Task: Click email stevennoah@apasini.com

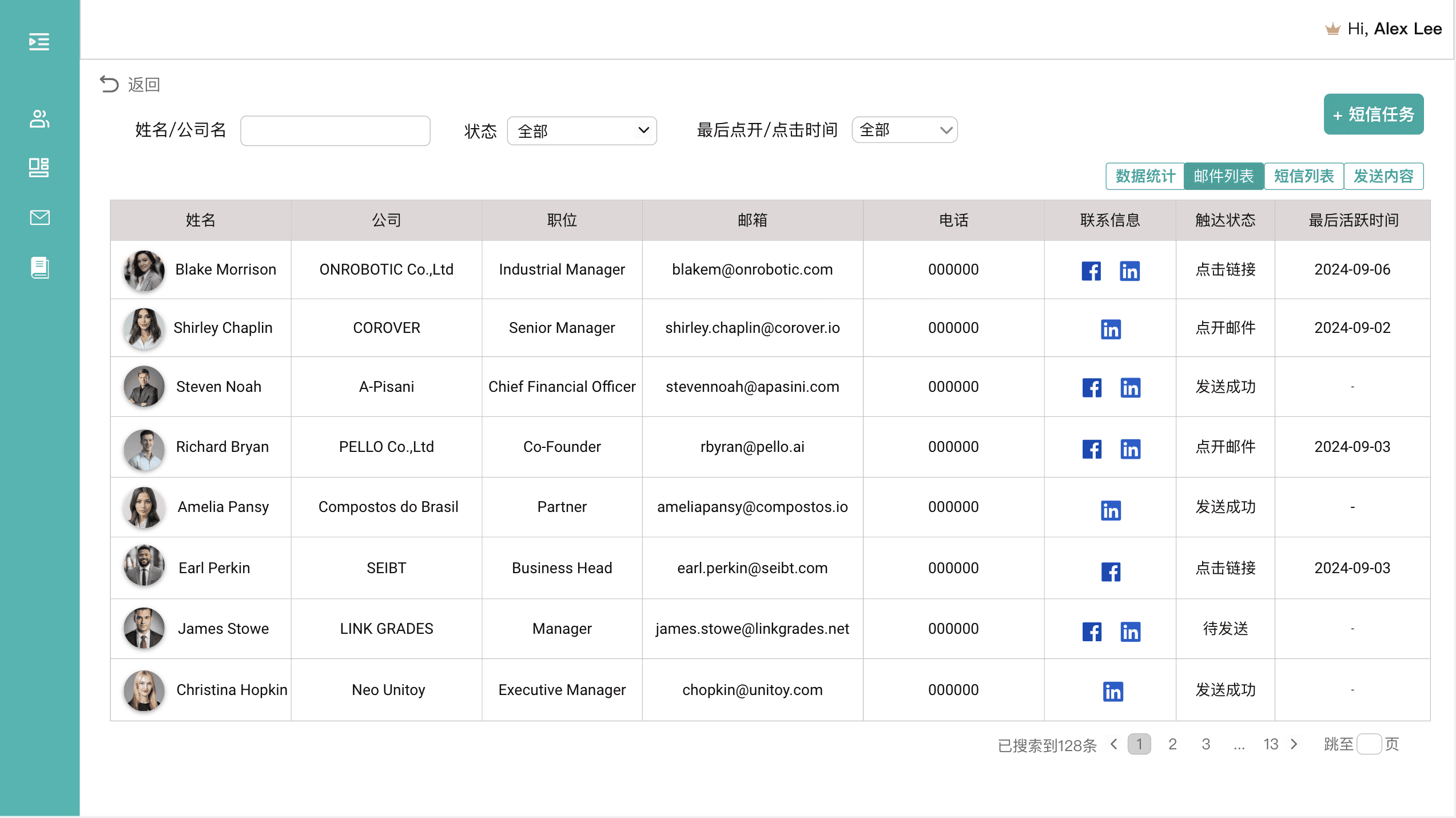Action: pyautogui.click(x=752, y=387)
